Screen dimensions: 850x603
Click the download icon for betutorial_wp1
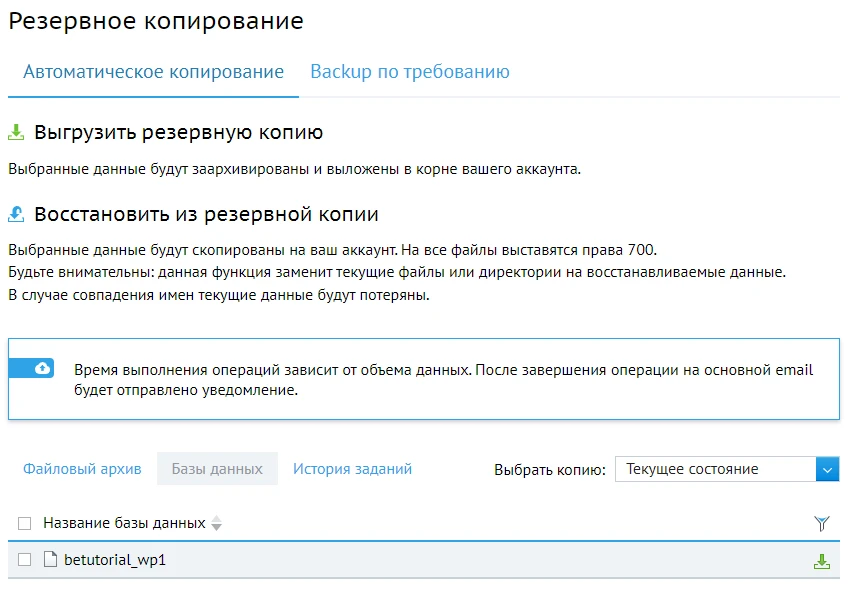[x=822, y=560]
